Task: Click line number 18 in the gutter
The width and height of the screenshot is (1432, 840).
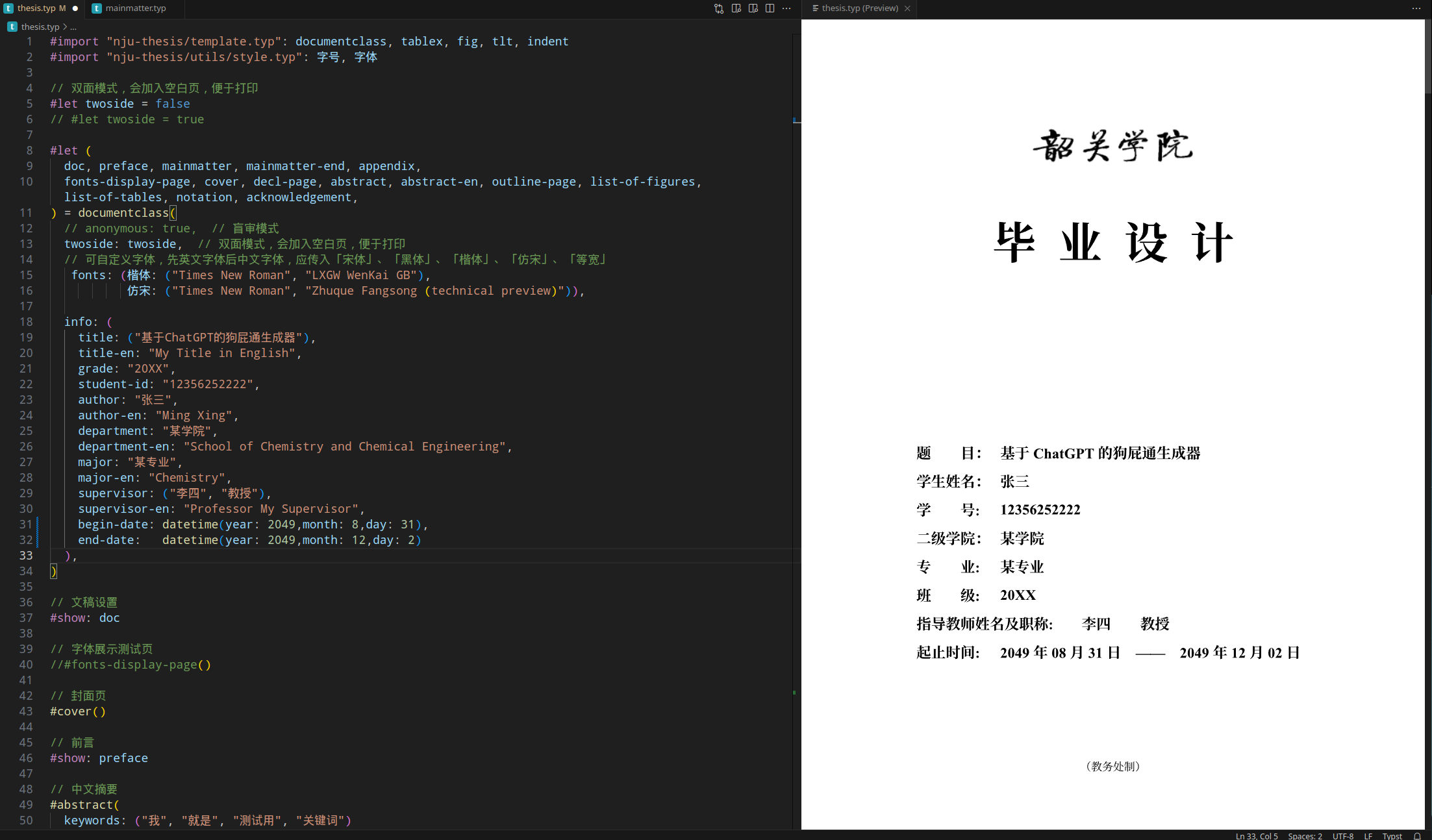Action: [x=26, y=322]
